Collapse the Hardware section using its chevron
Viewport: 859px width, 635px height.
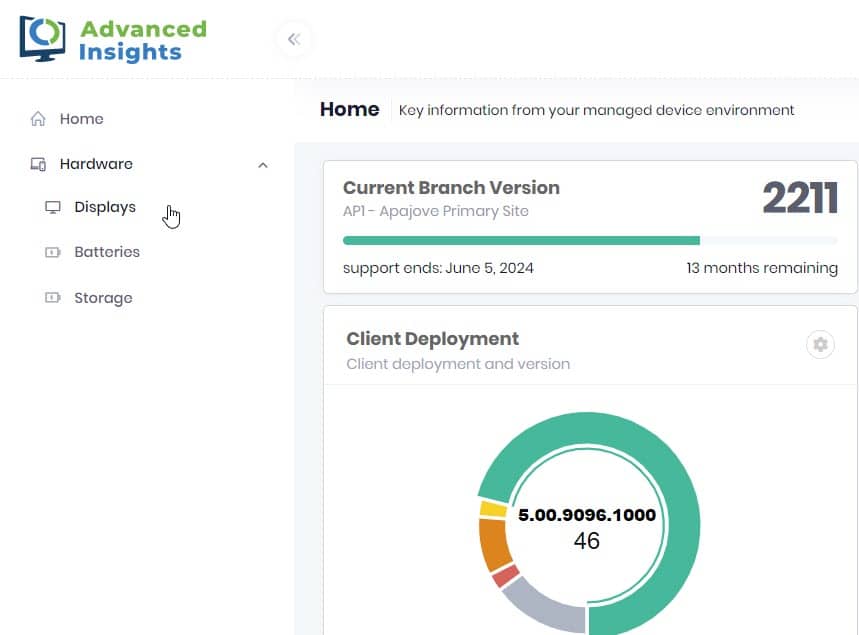[x=263, y=165]
